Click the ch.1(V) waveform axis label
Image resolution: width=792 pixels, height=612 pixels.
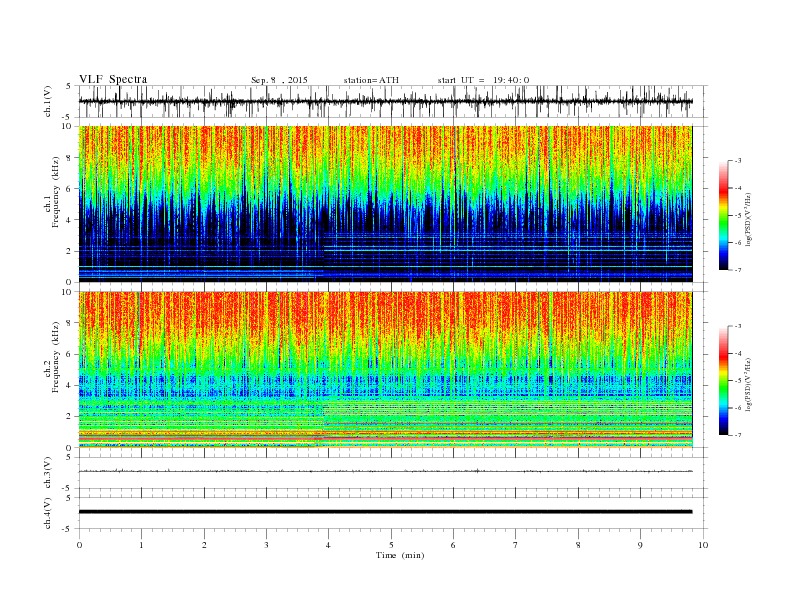[48, 101]
